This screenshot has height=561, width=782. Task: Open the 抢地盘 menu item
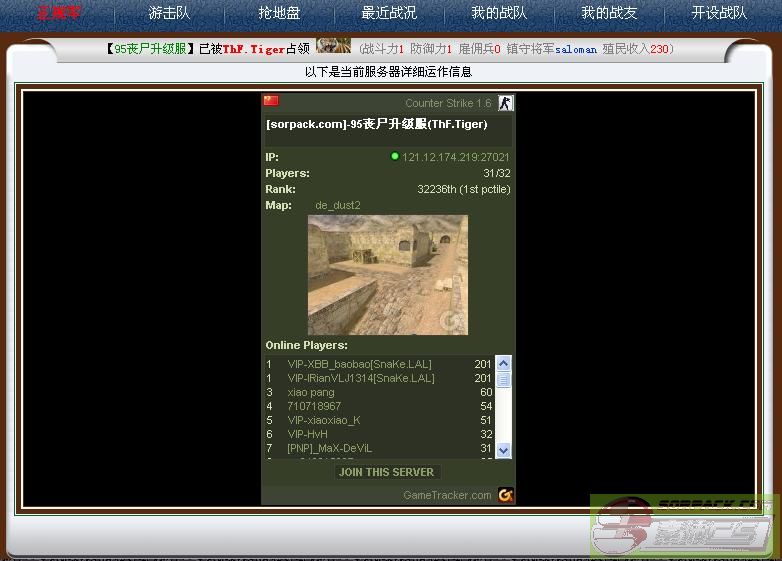click(x=279, y=13)
